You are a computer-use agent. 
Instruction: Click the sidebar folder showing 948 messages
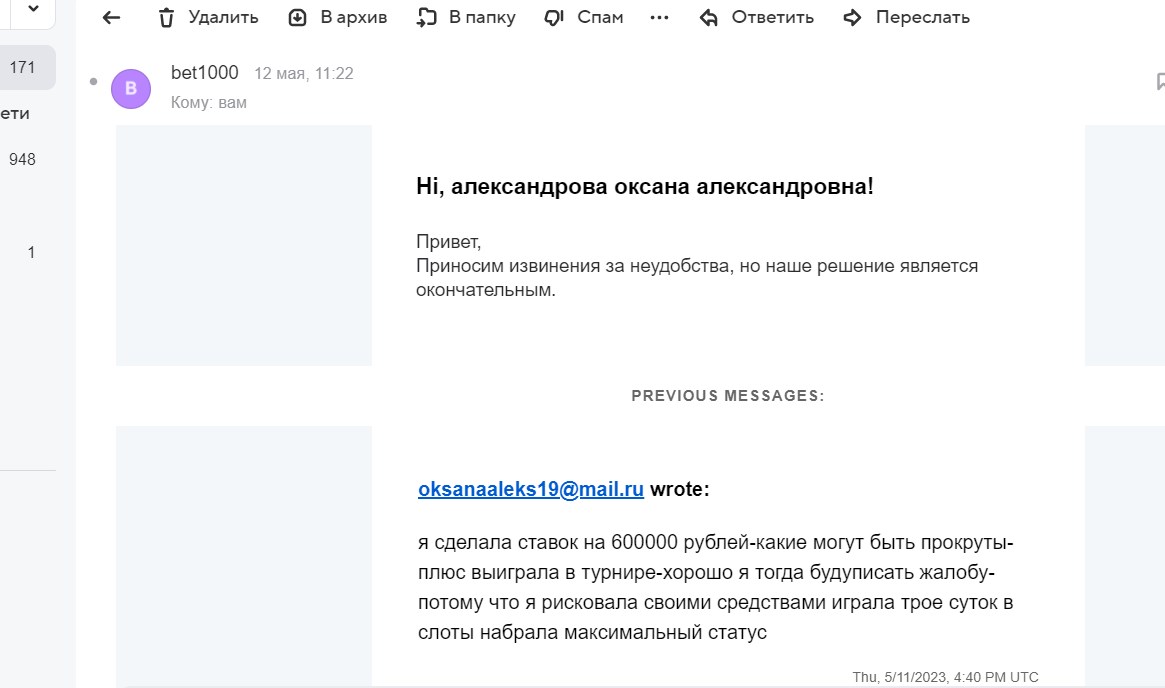point(23,159)
